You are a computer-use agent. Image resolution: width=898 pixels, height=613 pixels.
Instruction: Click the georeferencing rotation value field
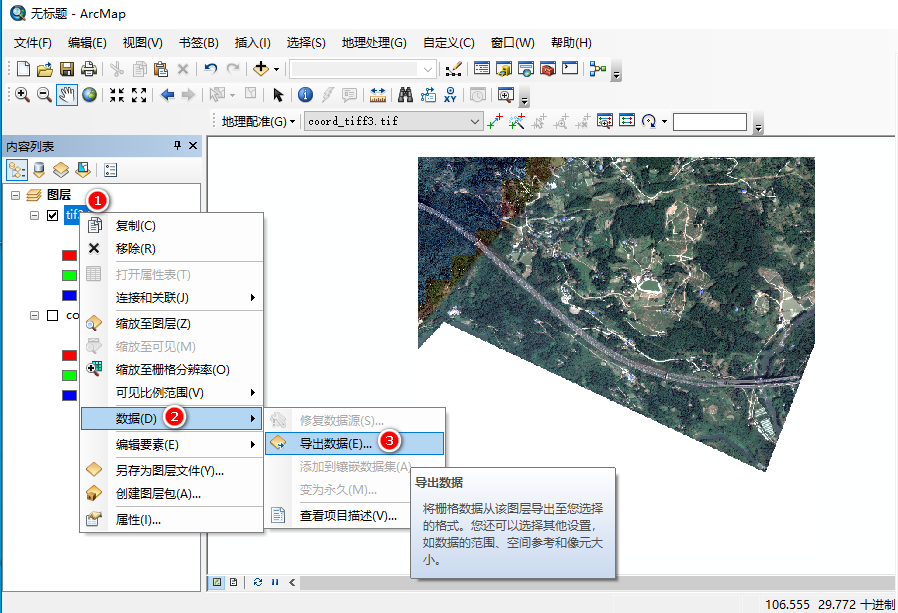click(x=710, y=121)
